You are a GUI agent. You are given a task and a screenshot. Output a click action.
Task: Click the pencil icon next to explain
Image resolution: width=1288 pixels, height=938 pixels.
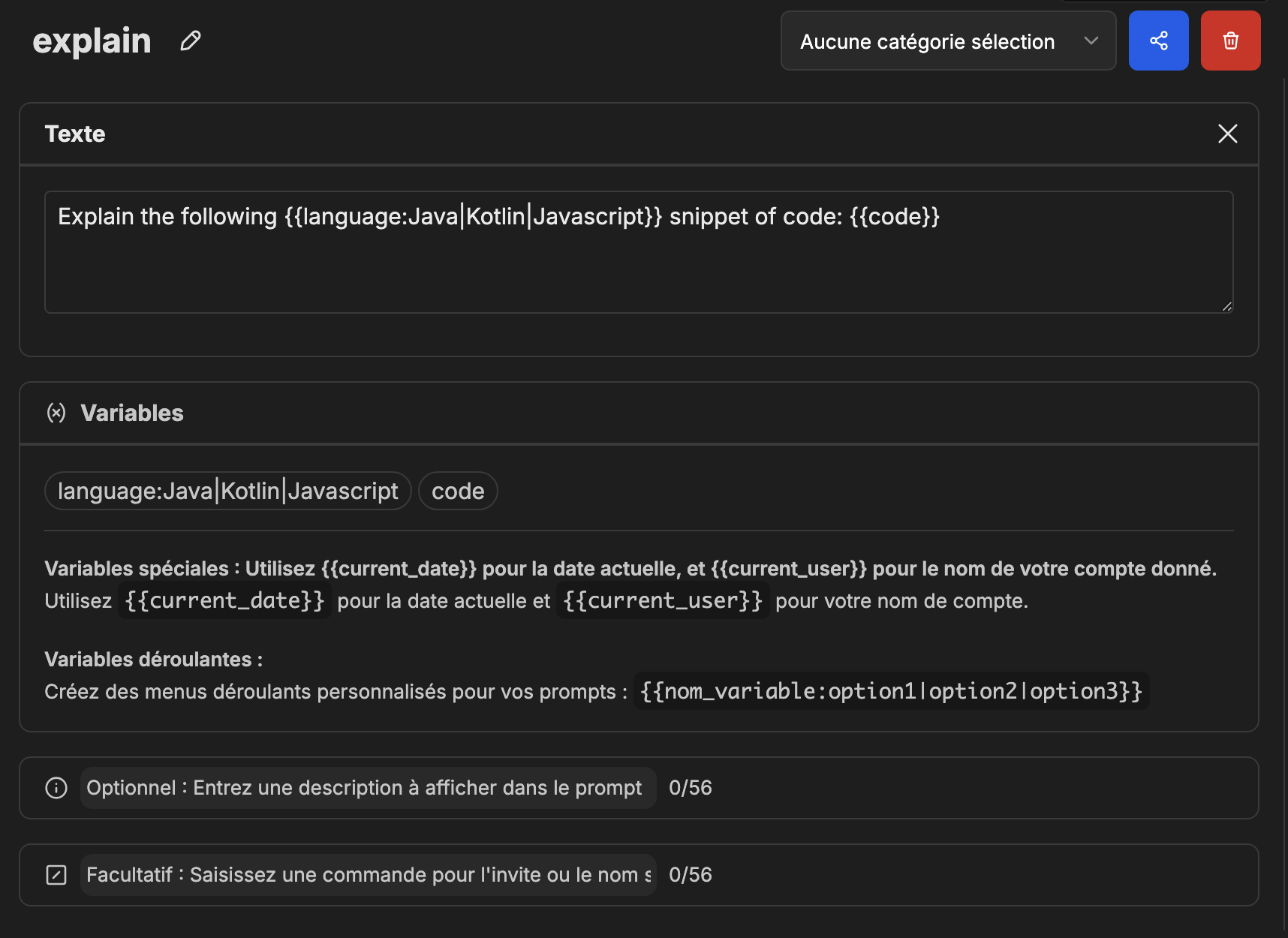tap(191, 41)
